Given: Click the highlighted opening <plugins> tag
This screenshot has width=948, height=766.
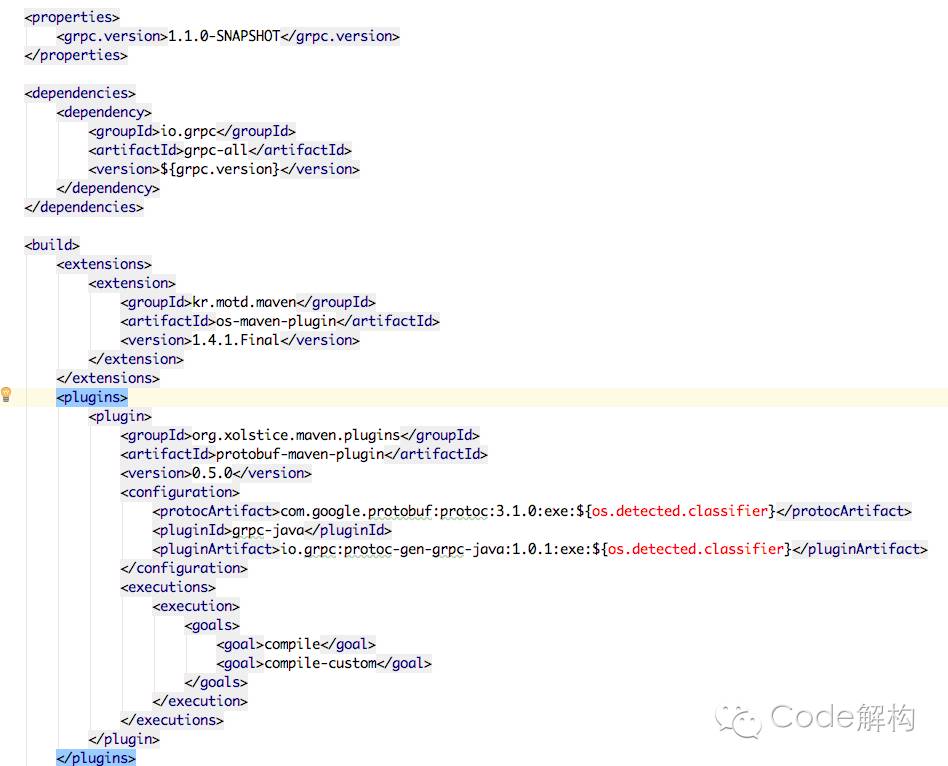Looking at the screenshot, I should (x=92, y=397).
